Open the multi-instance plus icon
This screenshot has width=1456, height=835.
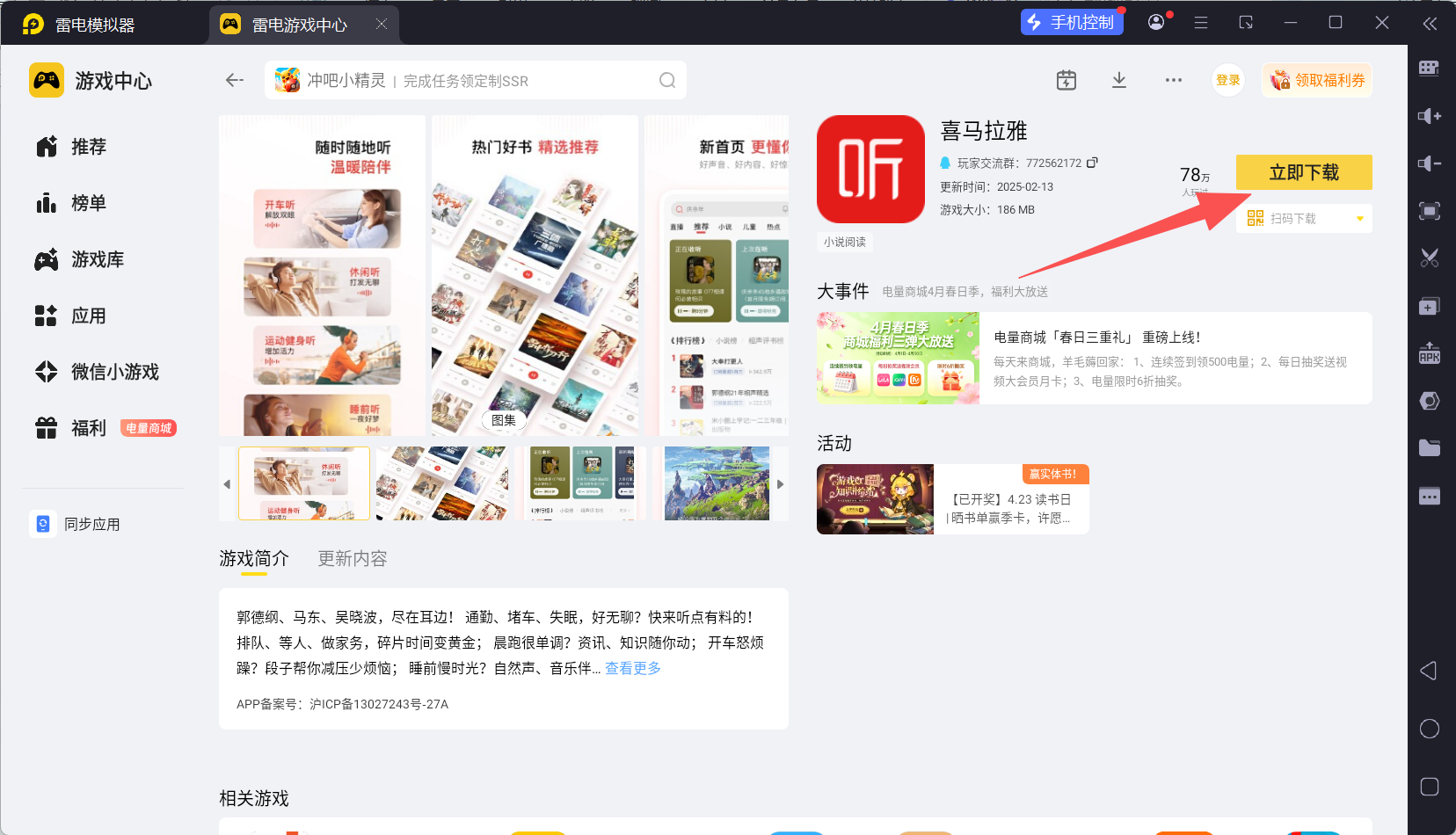click(x=1430, y=306)
